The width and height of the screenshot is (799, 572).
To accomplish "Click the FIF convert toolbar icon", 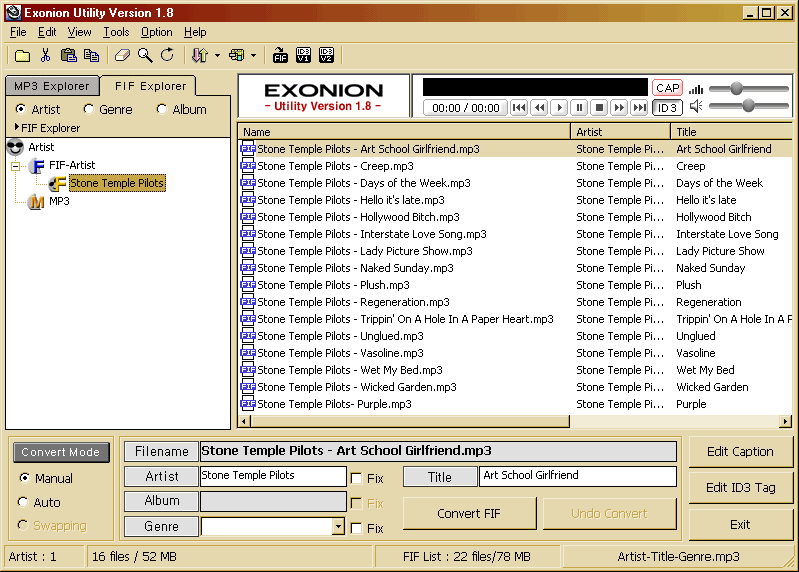I will click(x=280, y=55).
